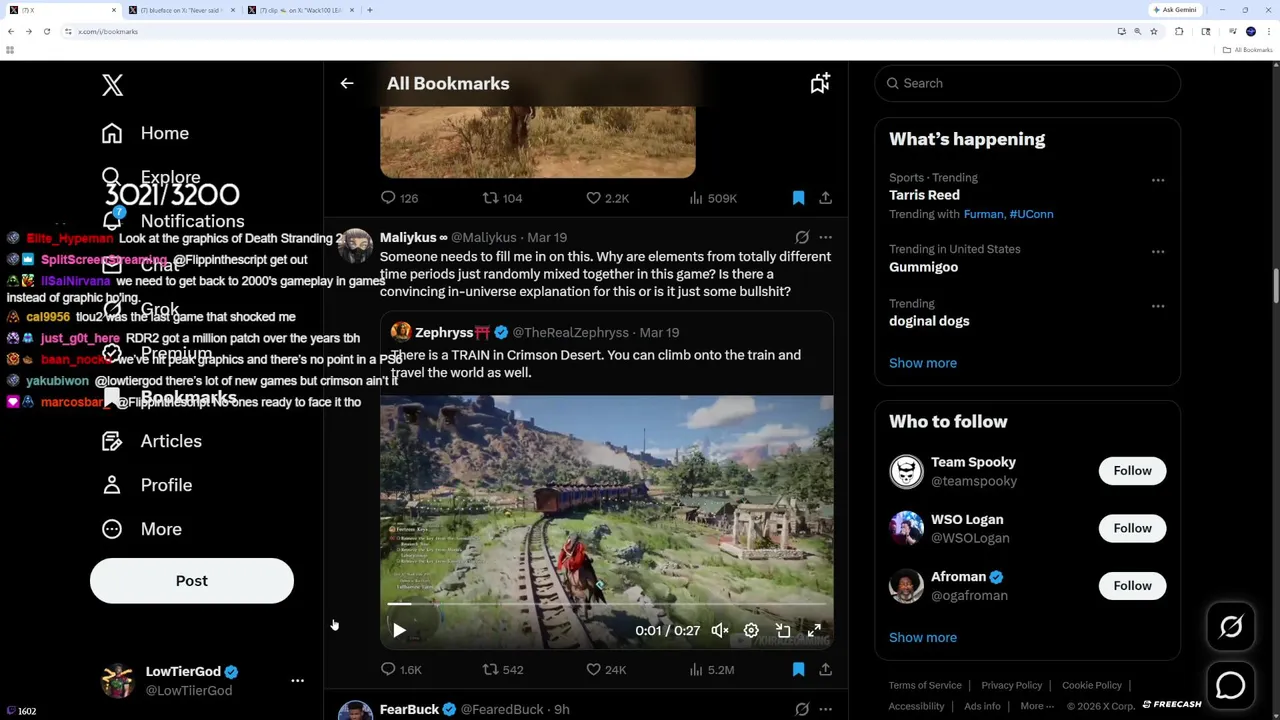Show more trending topics
This screenshot has height=720, width=1280.
922,363
